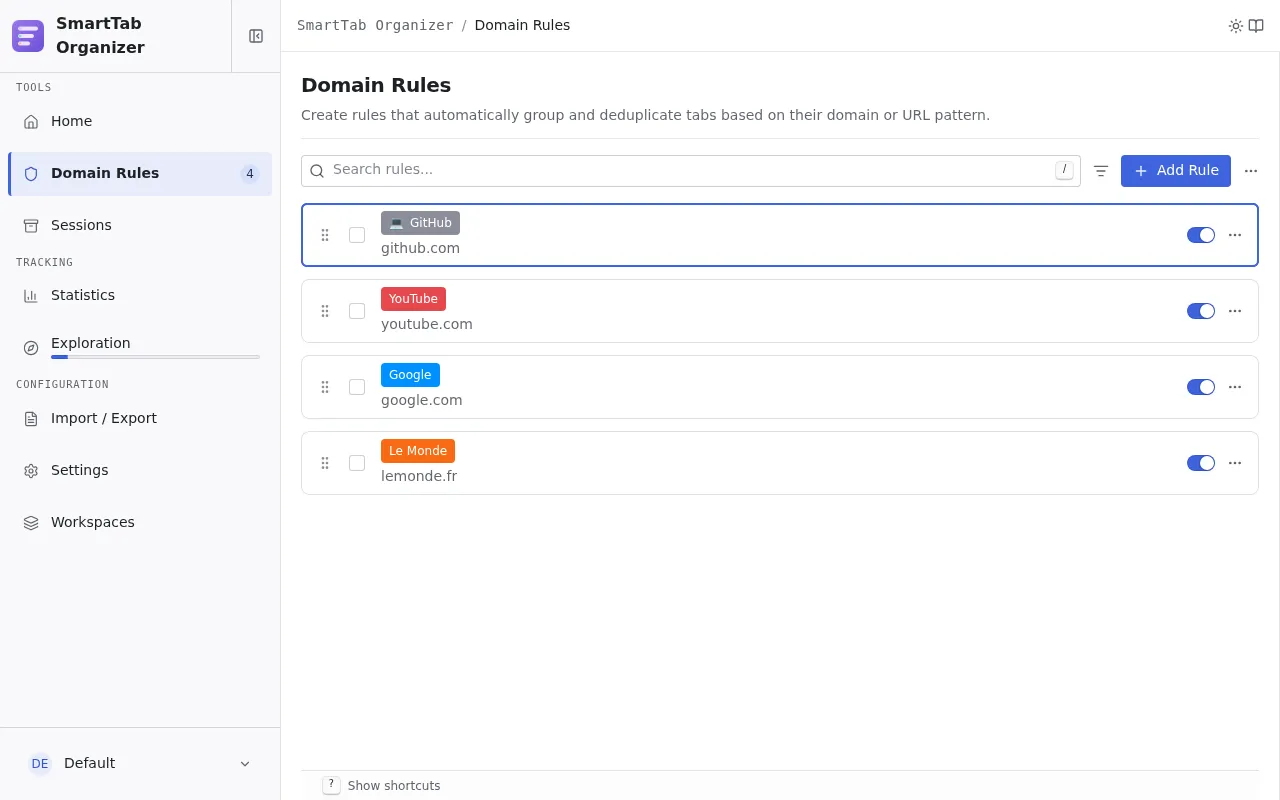Open Domain Rules in sidebar
Viewport: 1280px width, 800px height.
pyautogui.click(x=140, y=174)
